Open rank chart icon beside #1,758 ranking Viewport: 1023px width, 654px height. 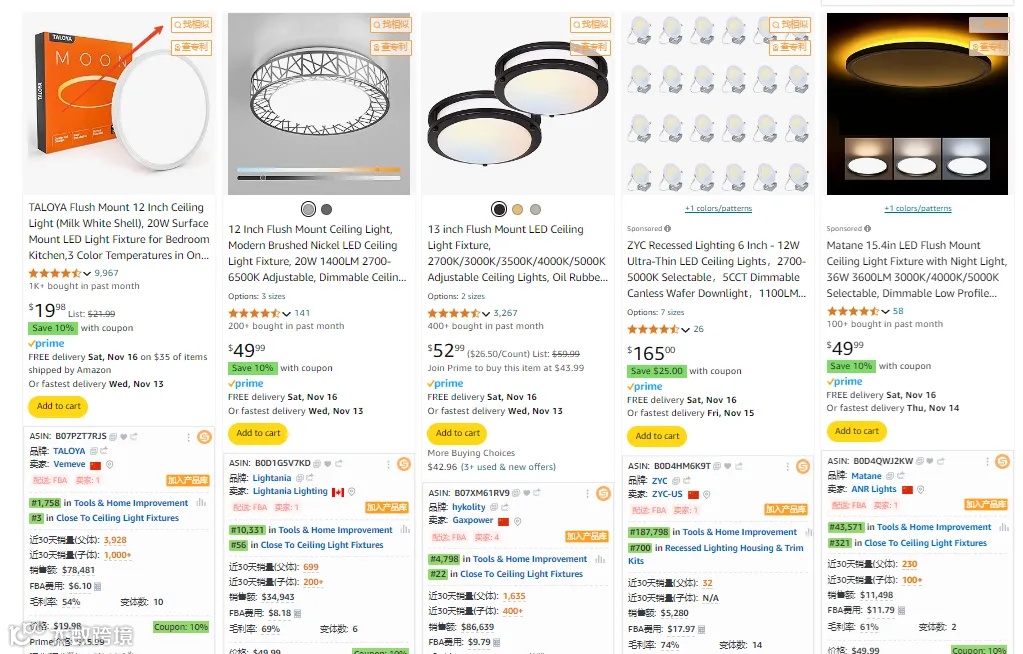pyautogui.click(x=201, y=503)
